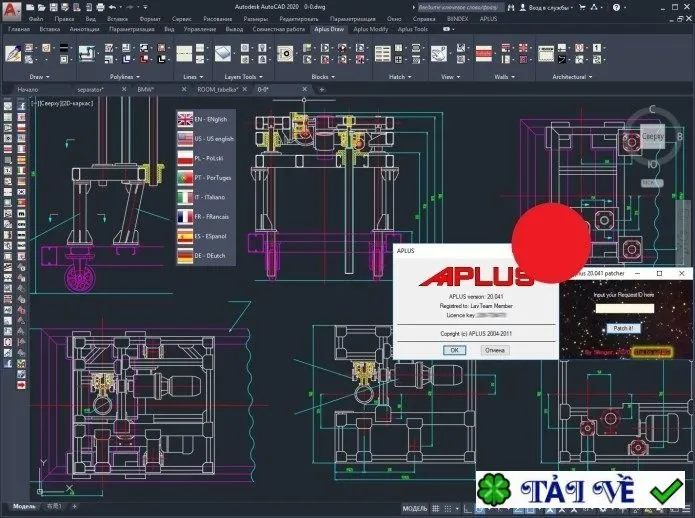The height and width of the screenshot is (518, 695).
Task: Click the large block icon in the Blocks panel
Action: pos(285,54)
